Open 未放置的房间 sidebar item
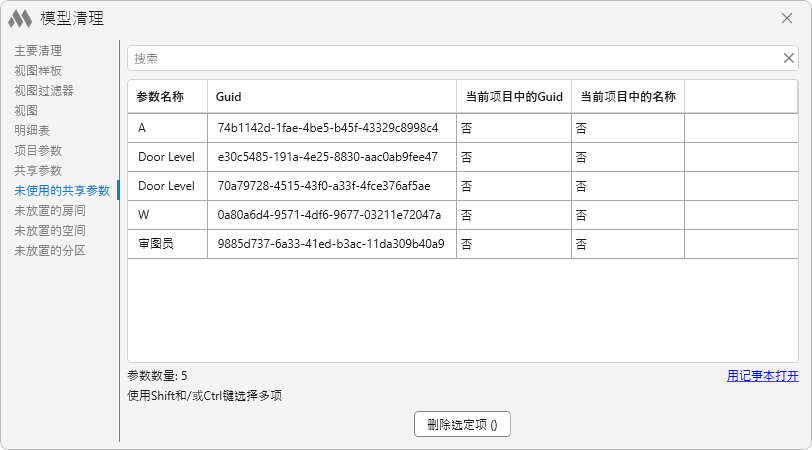The width and height of the screenshot is (812, 450). (x=50, y=210)
